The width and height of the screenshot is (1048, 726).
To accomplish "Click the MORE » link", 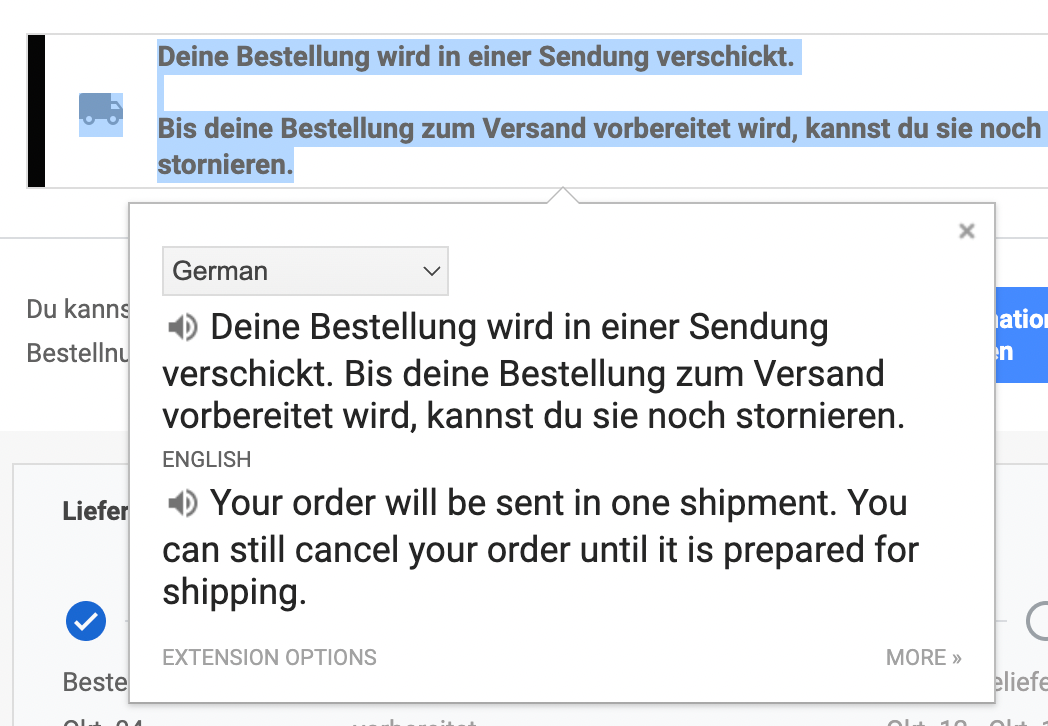I will [924, 658].
